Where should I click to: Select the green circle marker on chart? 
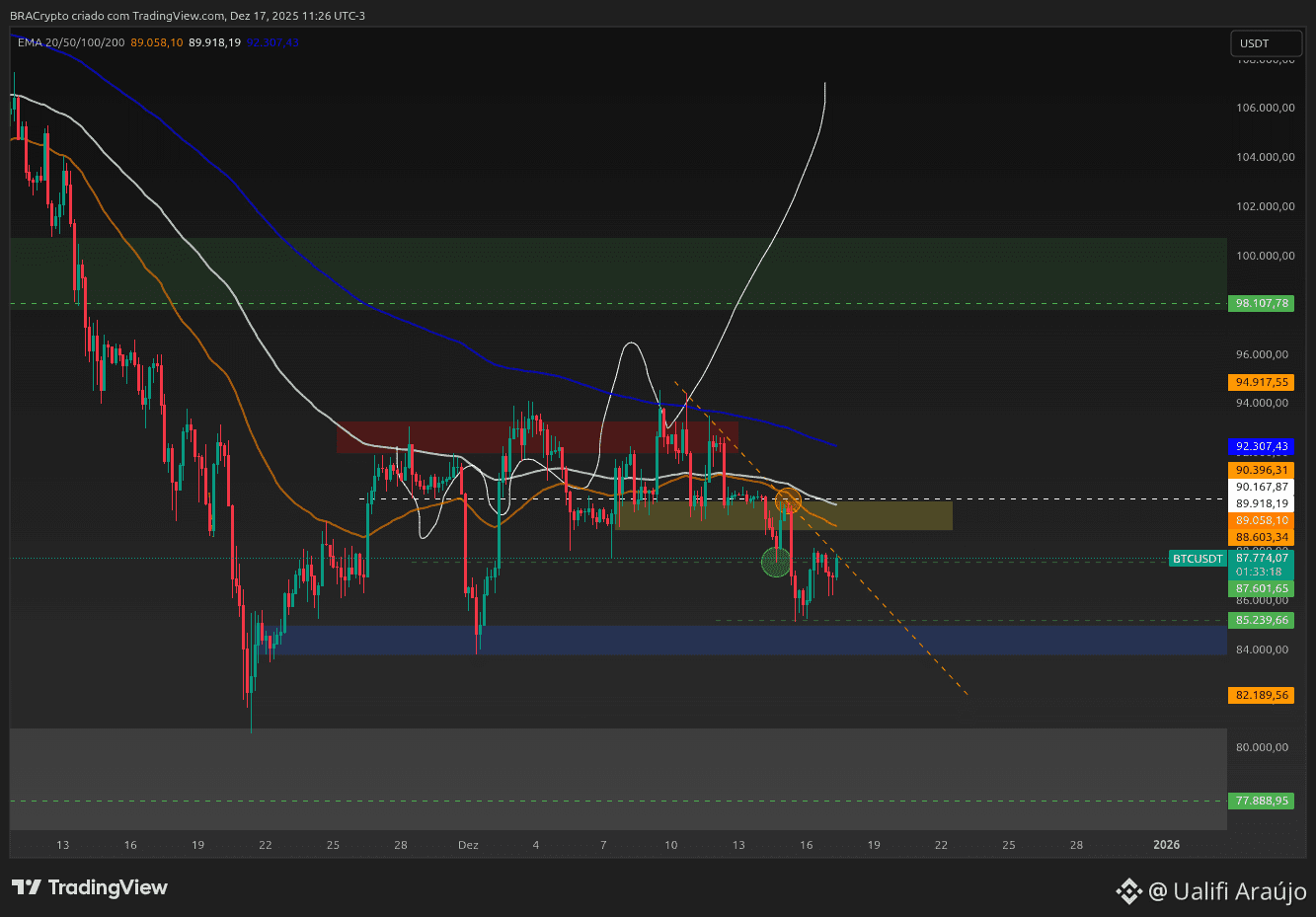click(x=776, y=563)
